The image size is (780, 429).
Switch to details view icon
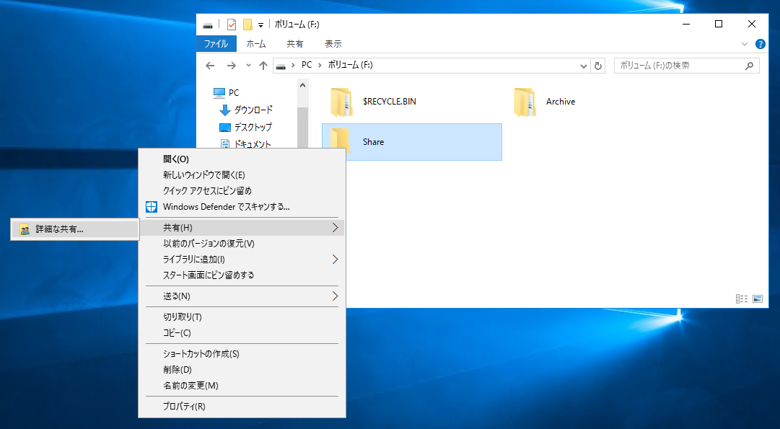tap(741, 299)
